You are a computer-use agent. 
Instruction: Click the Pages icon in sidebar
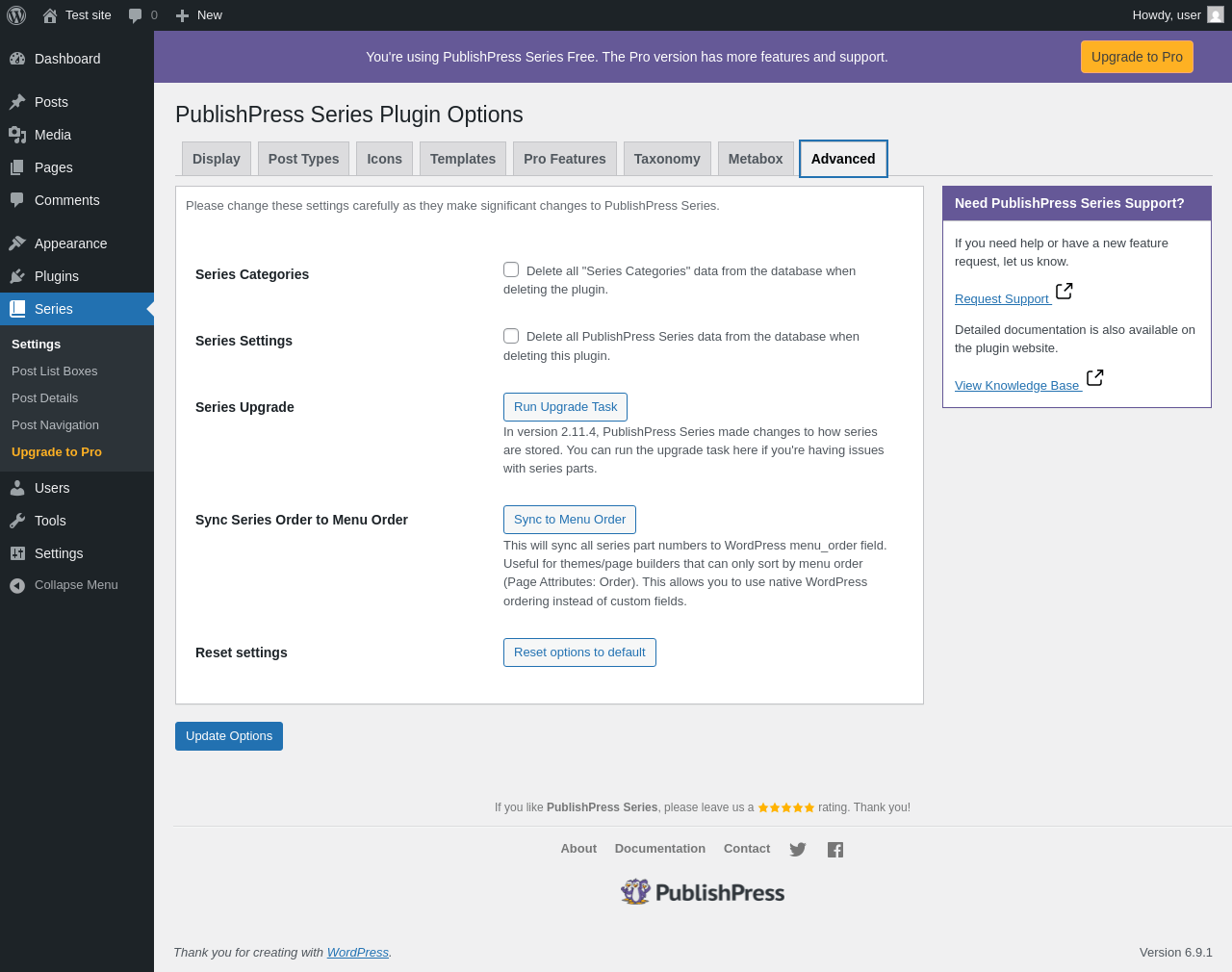pyautogui.click(x=17, y=167)
